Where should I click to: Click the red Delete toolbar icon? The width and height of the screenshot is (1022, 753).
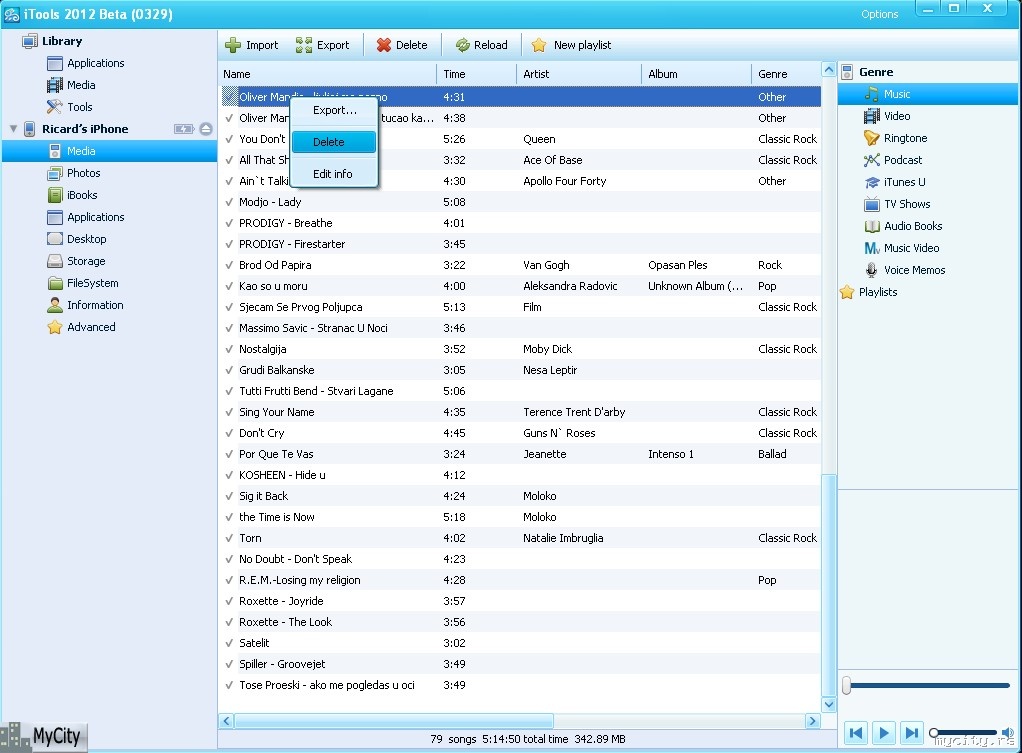point(383,45)
